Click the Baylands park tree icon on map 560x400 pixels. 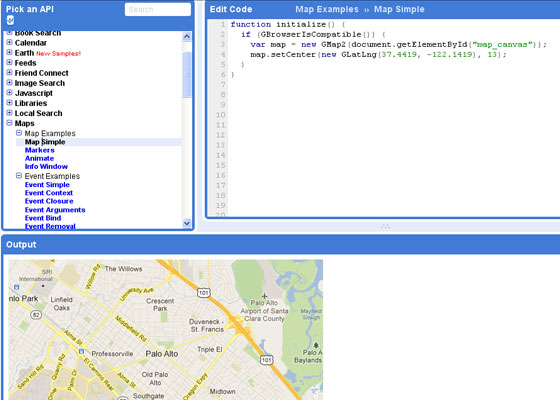coord(316,345)
